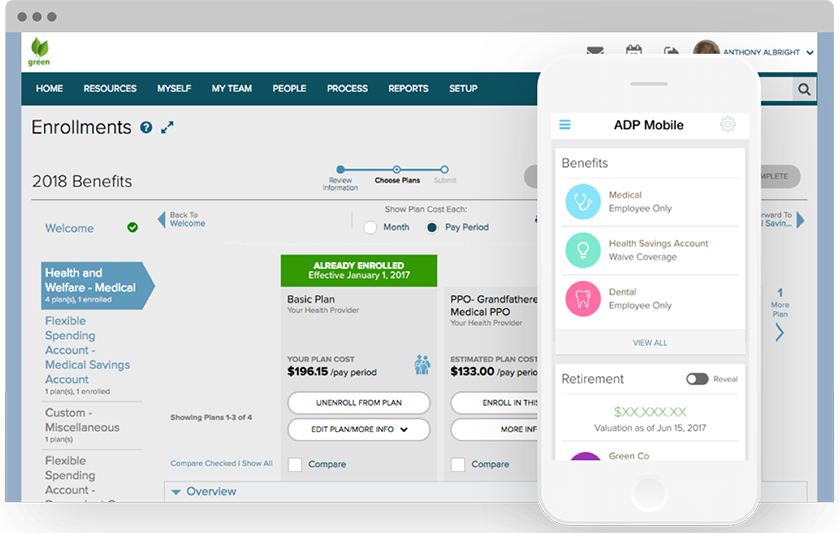Click the family coverage icon on Basic Plan
Viewport: 840px width, 533px height.
[x=422, y=365]
